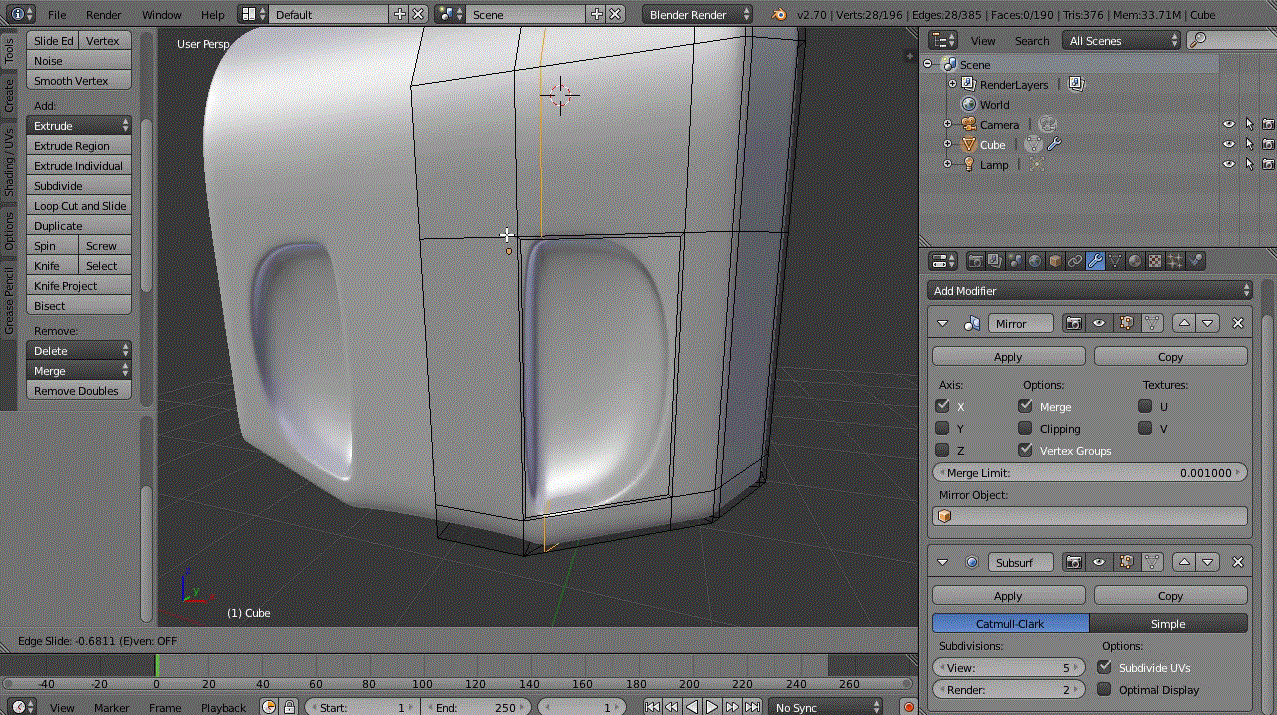Viewport: 1277px width, 715px height.
Task: Open the Window menu
Action: click(x=161, y=15)
